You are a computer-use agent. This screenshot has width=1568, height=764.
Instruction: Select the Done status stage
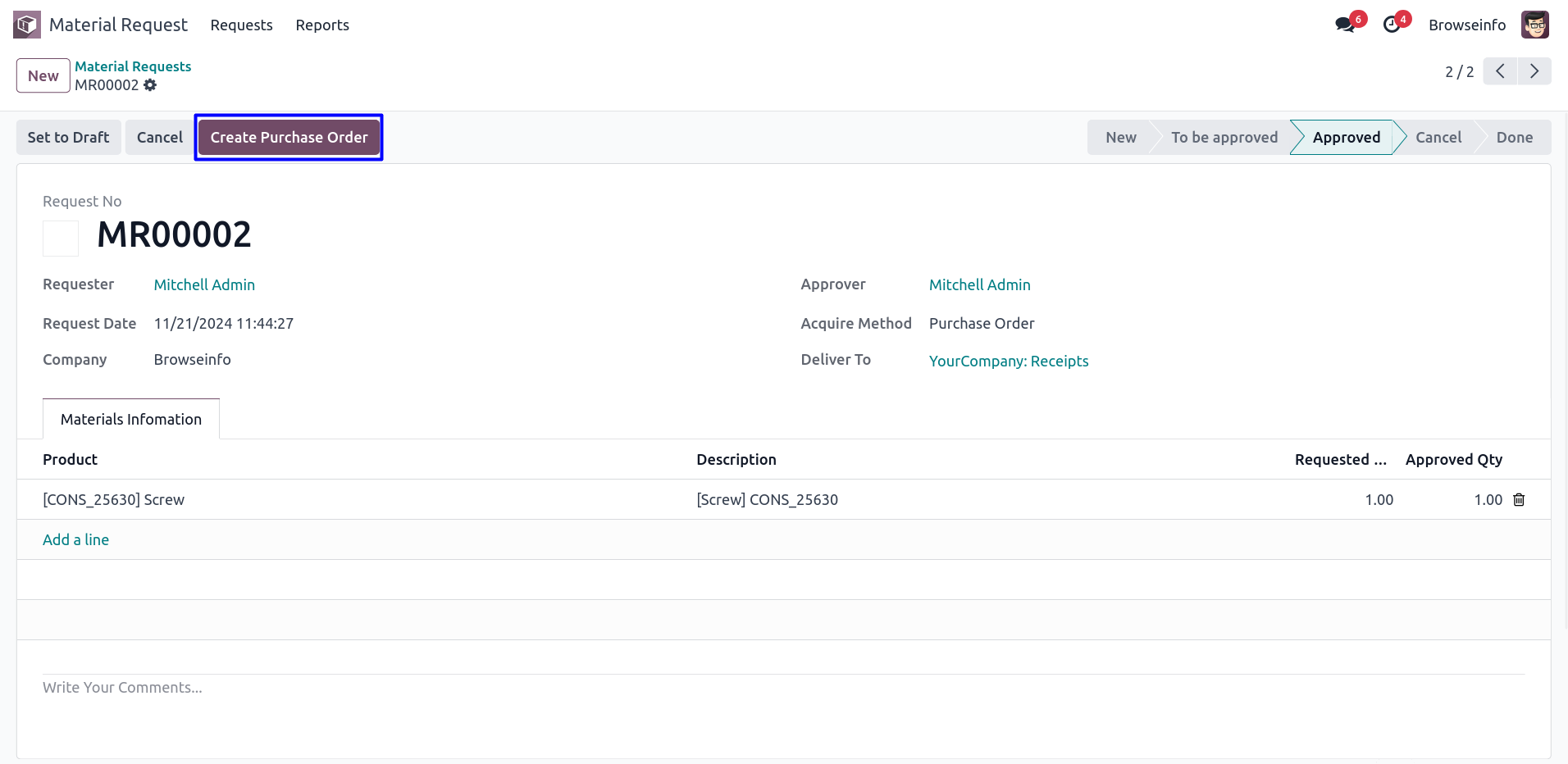click(x=1514, y=138)
